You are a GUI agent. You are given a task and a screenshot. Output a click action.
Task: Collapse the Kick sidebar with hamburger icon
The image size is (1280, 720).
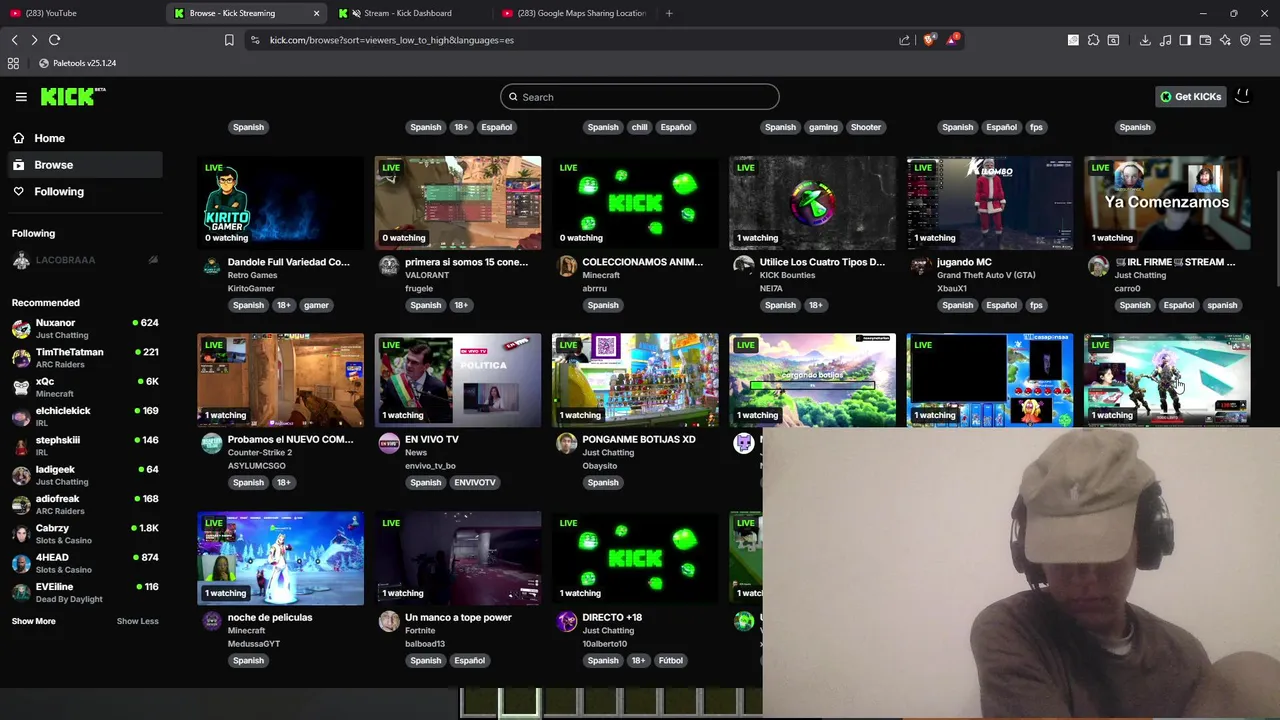pyautogui.click(x=21, y=97)
